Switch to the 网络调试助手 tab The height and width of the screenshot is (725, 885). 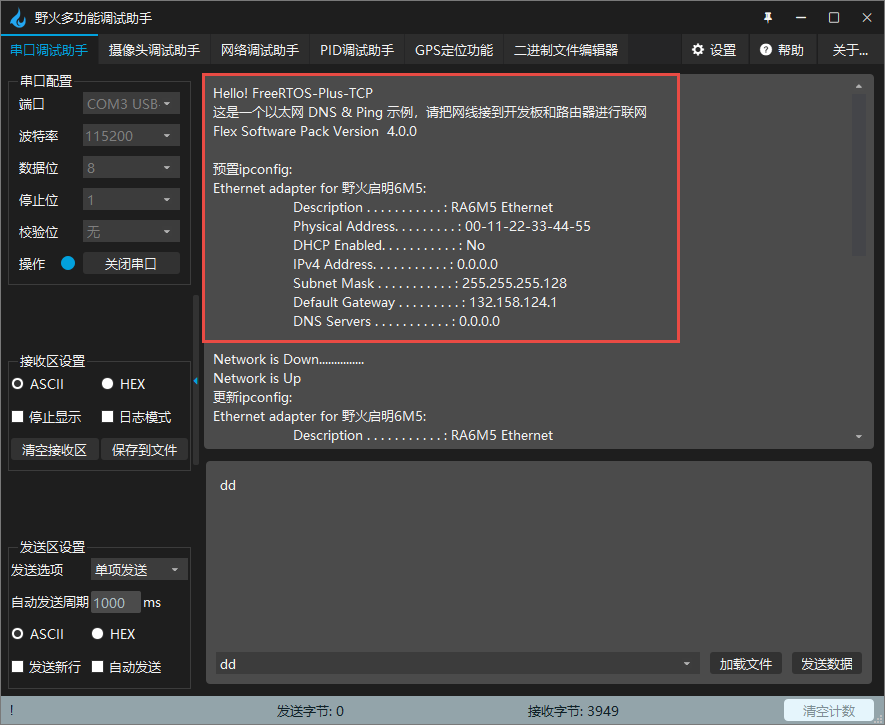[x=260, y=50]
